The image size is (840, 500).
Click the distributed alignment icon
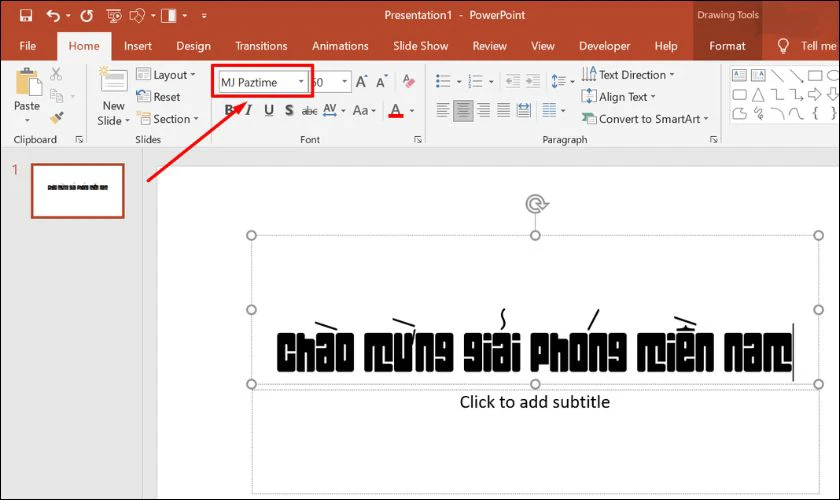click(523, 110)
